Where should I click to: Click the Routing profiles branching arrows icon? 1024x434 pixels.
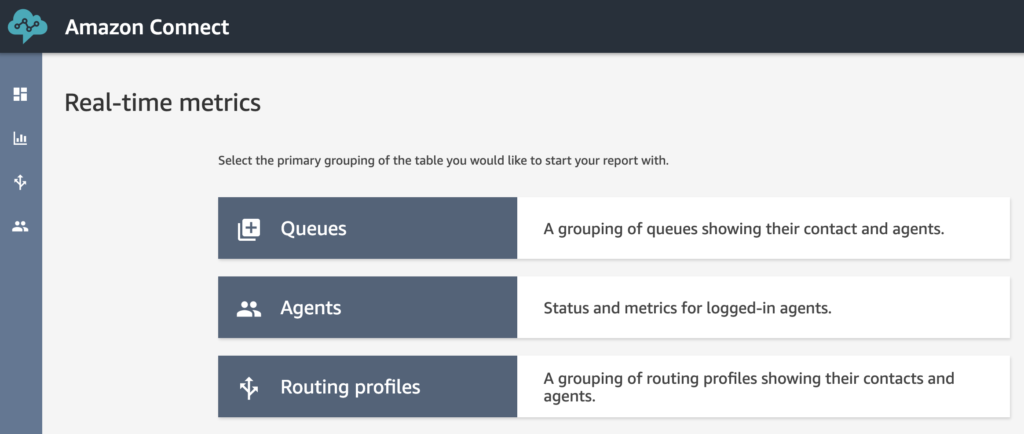tap(249, 388)
